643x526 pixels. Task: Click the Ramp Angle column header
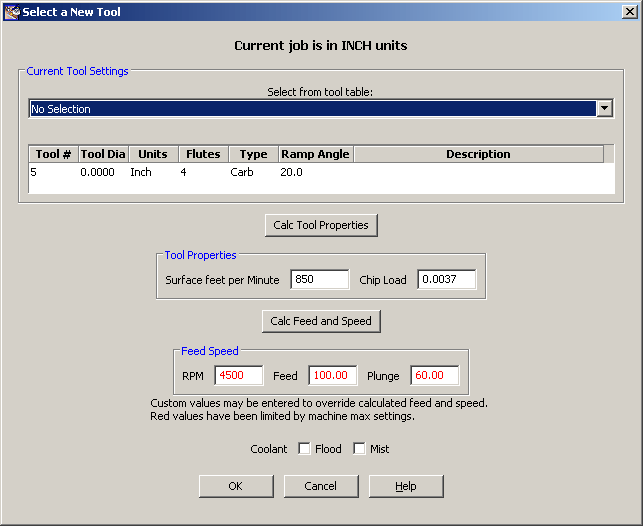click(315, 154)
